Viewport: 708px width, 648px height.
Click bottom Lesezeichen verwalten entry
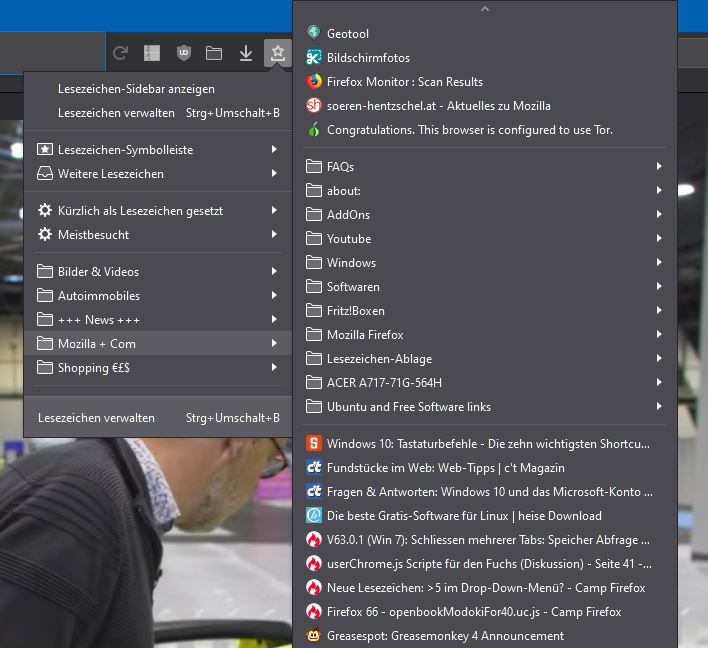pos(158,418)
